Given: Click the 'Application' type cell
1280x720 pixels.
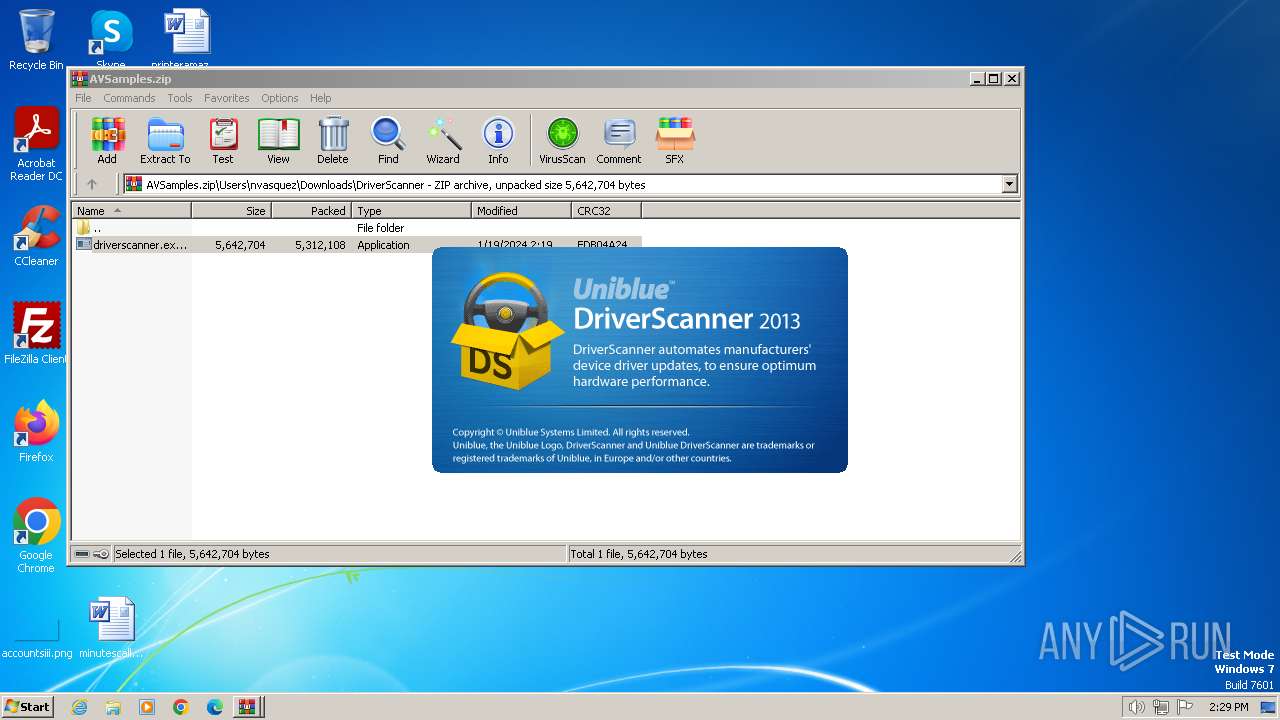Looking at the screenshot, I should (x=383, y=245).
